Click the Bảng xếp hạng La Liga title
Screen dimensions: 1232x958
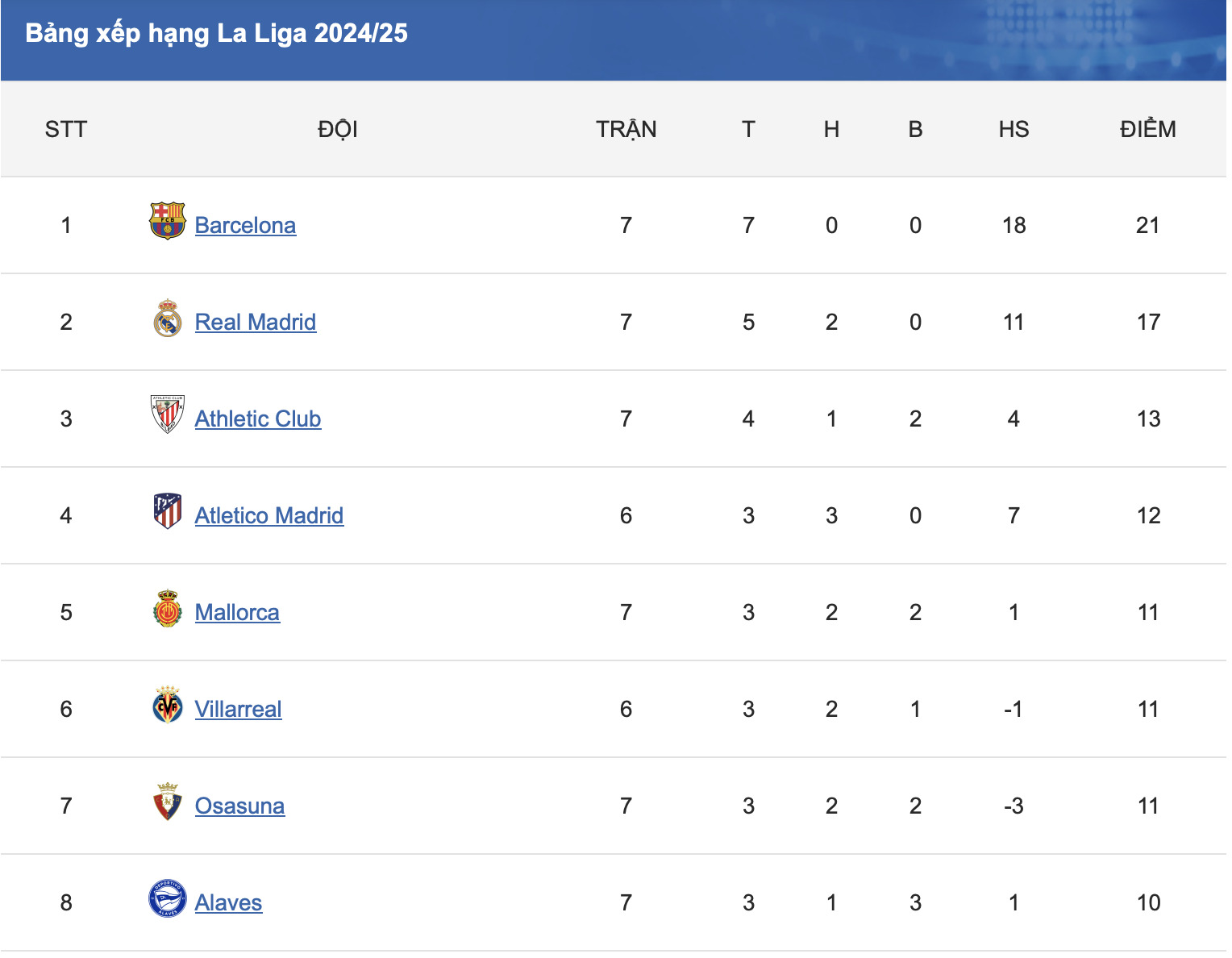click(x=216, y=34)
